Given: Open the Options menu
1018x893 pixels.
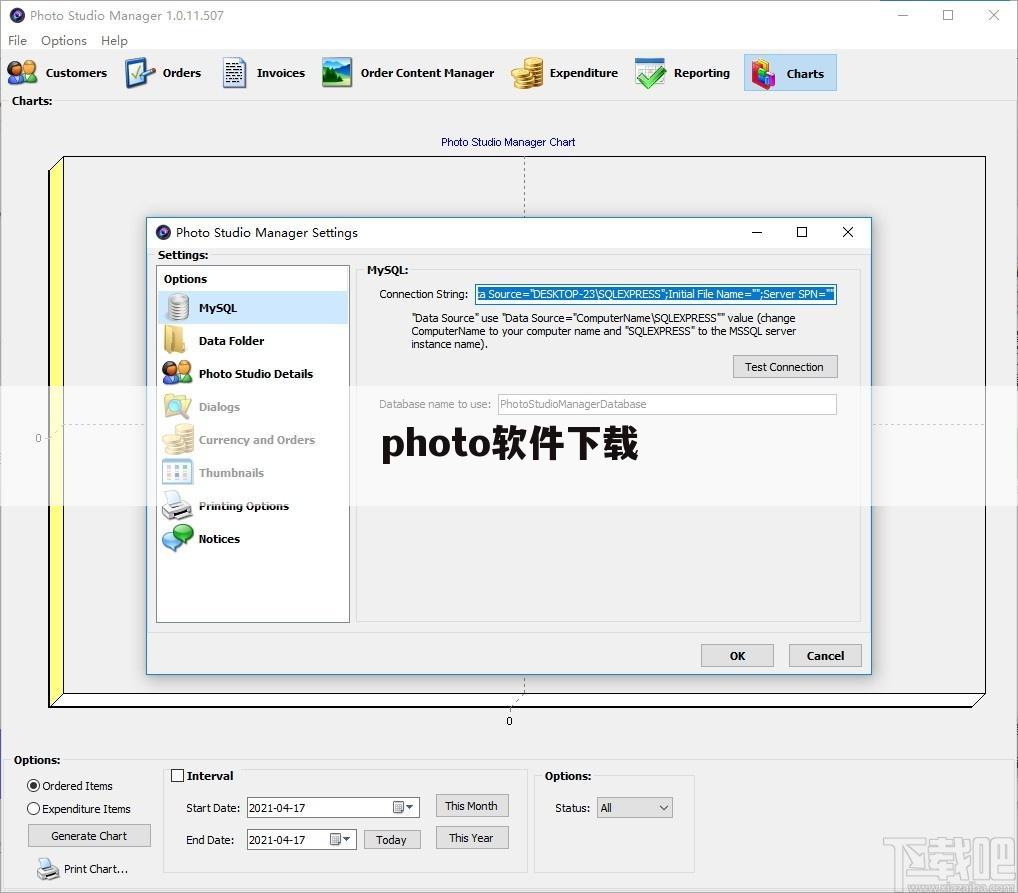Looking at the screenshot, I should click(64, 40).
